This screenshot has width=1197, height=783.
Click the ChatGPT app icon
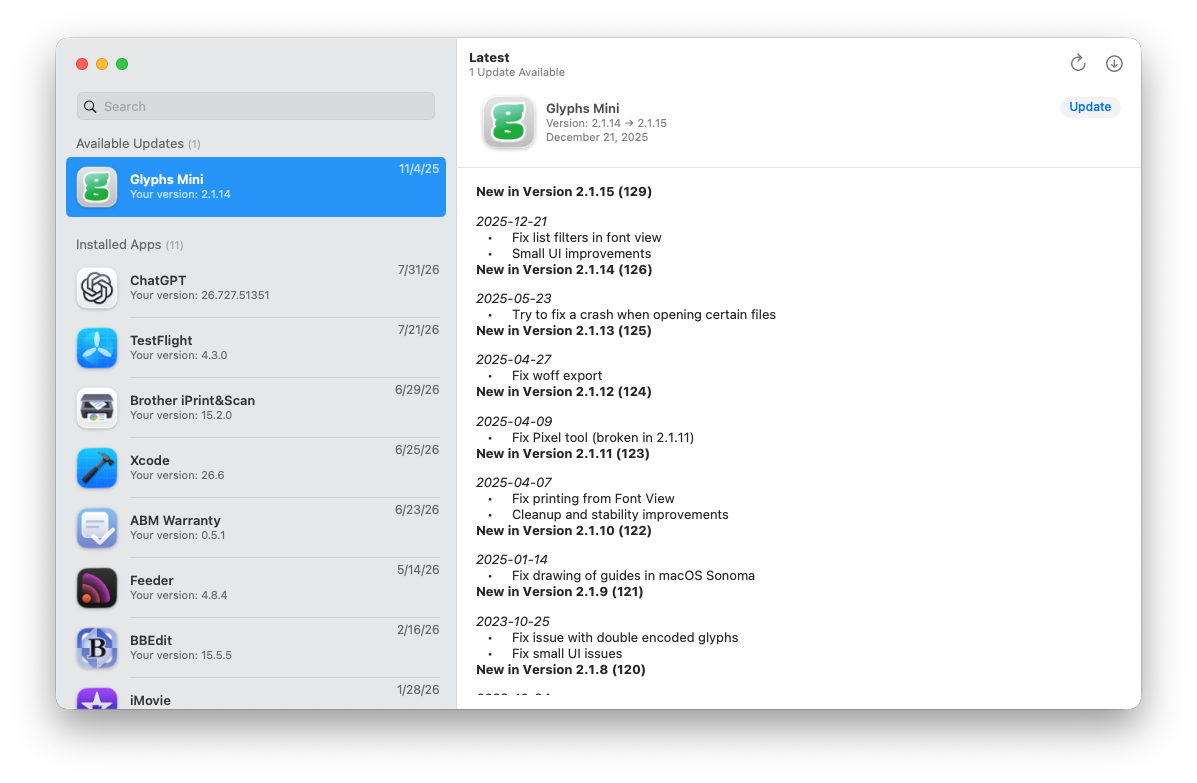coord(97,288)
